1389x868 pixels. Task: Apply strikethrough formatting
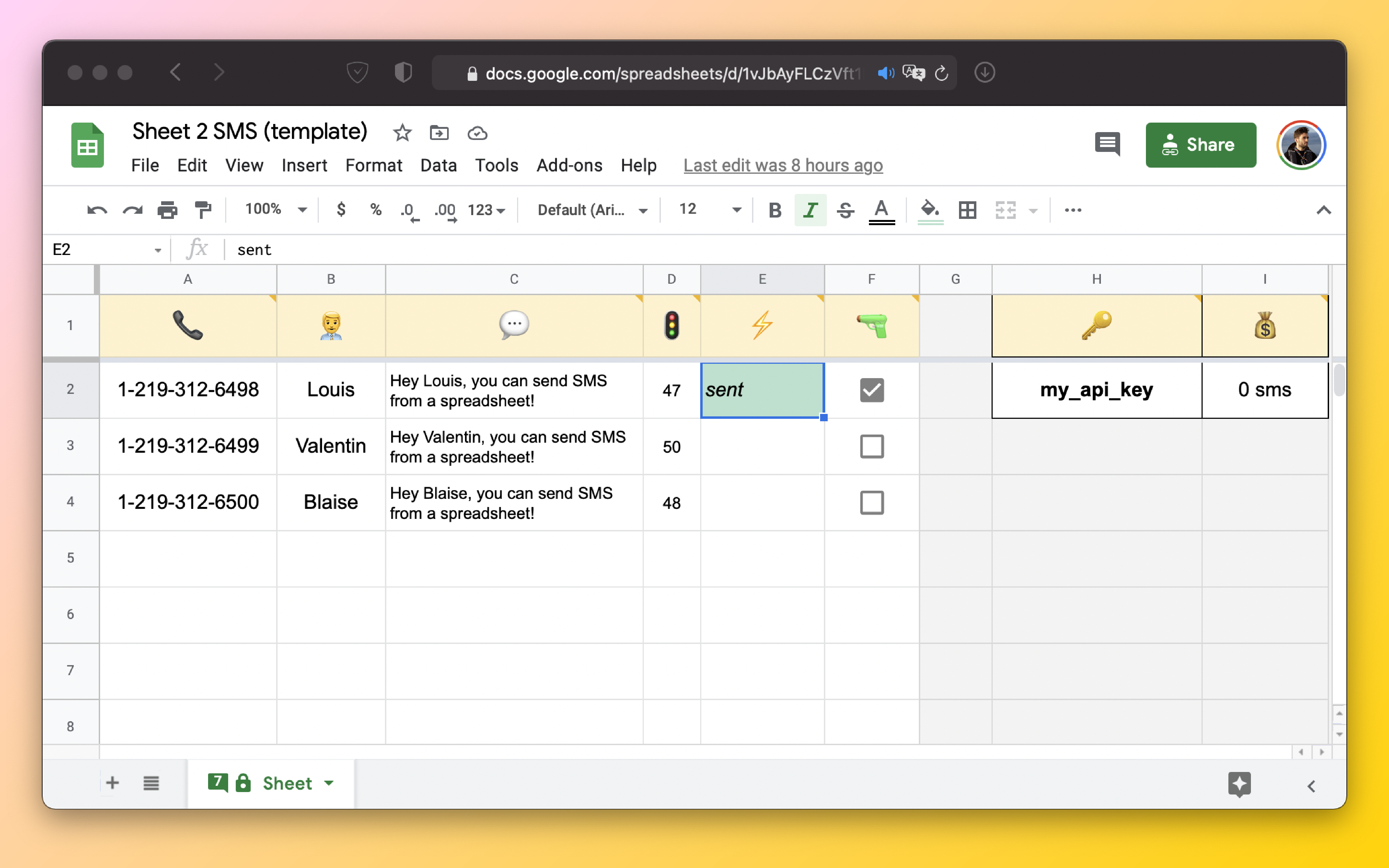(845, 210)
